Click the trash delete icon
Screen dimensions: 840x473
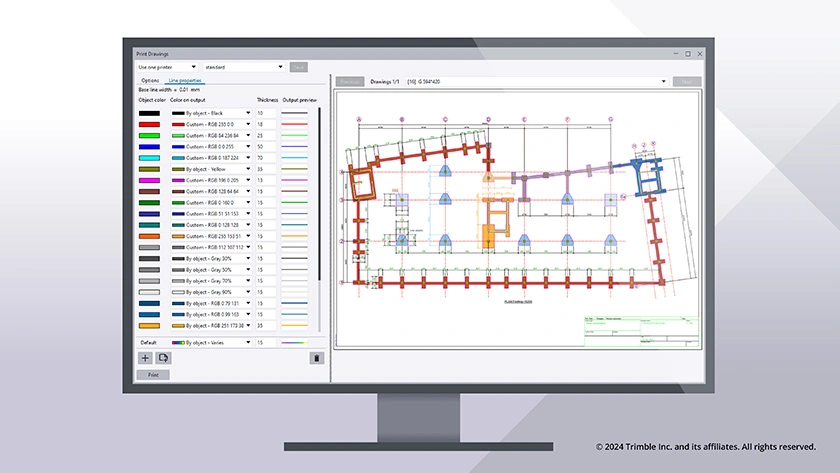(317, 357)
